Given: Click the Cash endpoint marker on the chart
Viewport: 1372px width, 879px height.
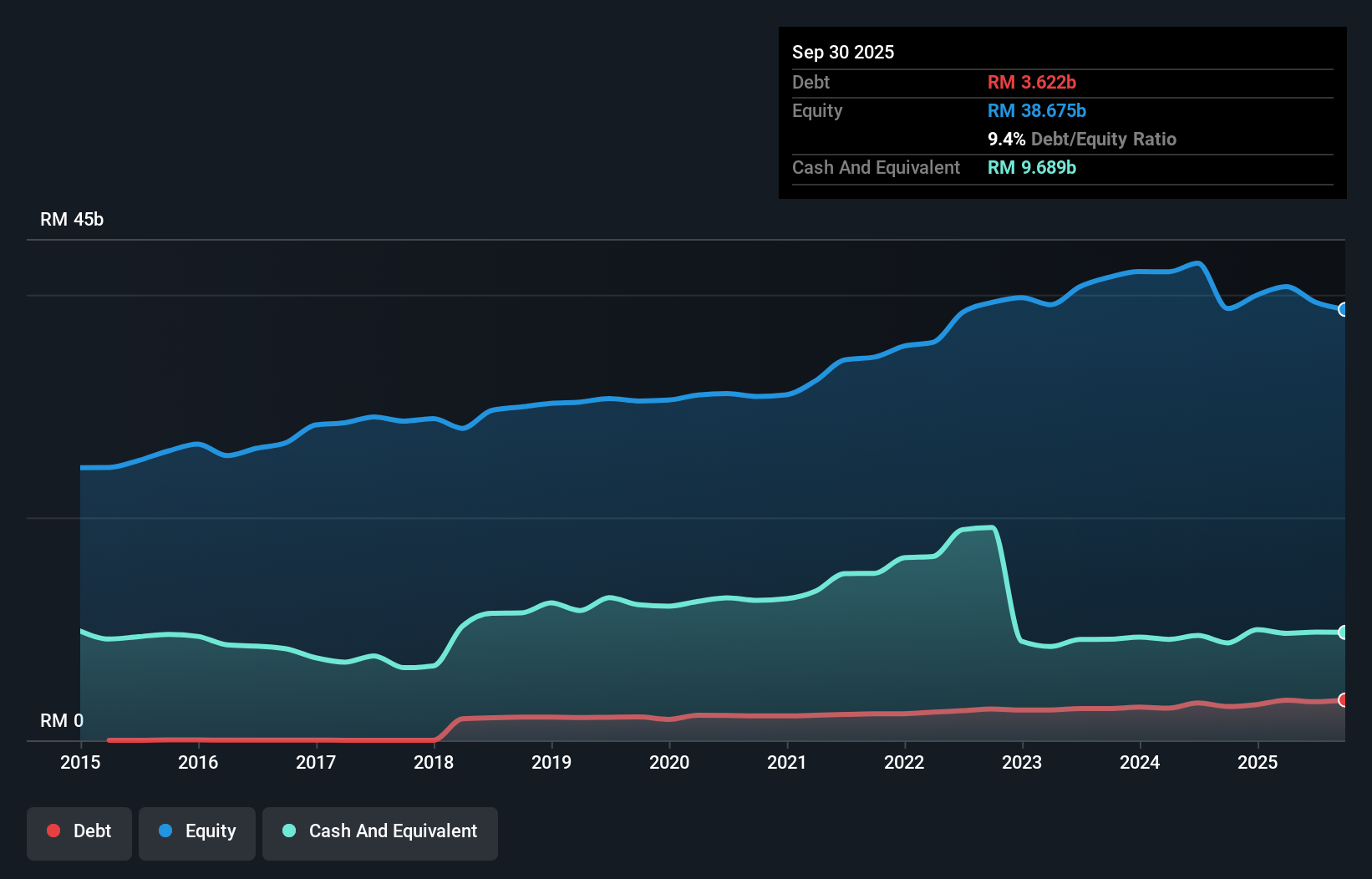Looking at the screenshot, I should (1343, 632).
